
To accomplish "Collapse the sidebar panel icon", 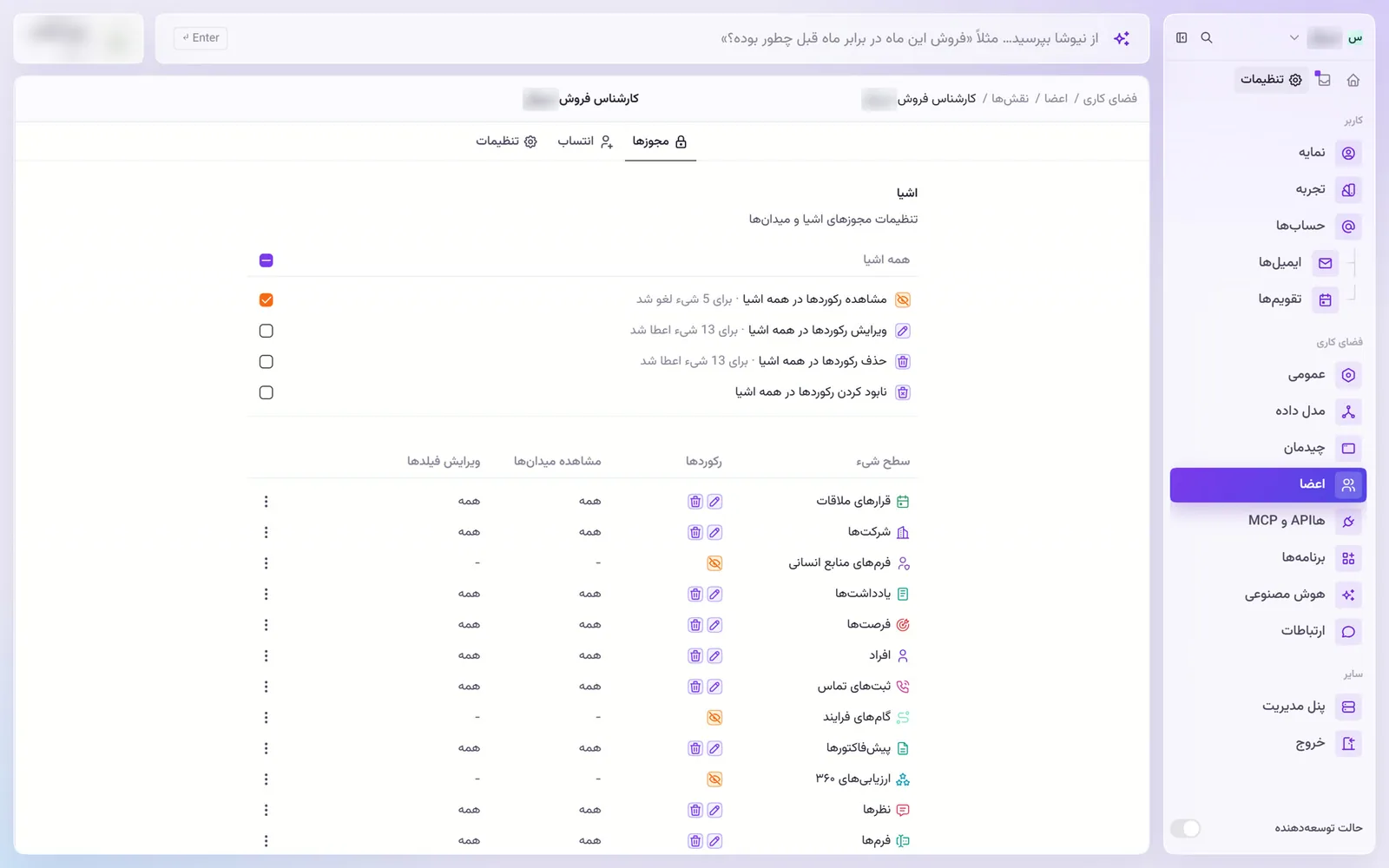I will [x=1182, y=37].
